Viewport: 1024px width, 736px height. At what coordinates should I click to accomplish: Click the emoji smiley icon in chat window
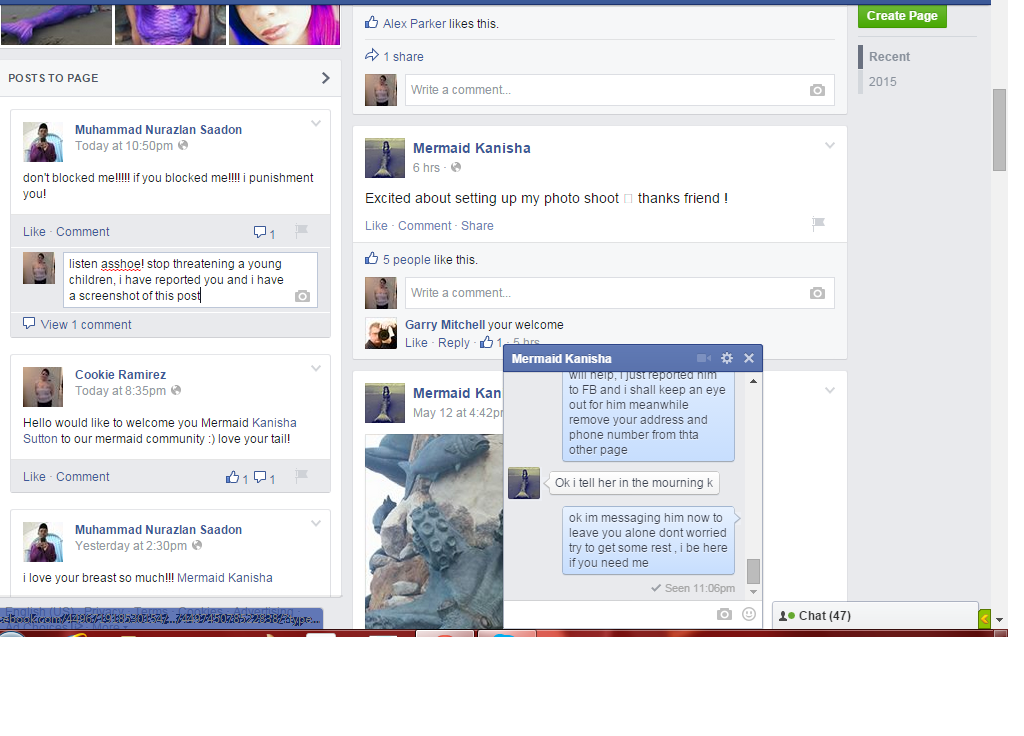[x=749, y=614]
